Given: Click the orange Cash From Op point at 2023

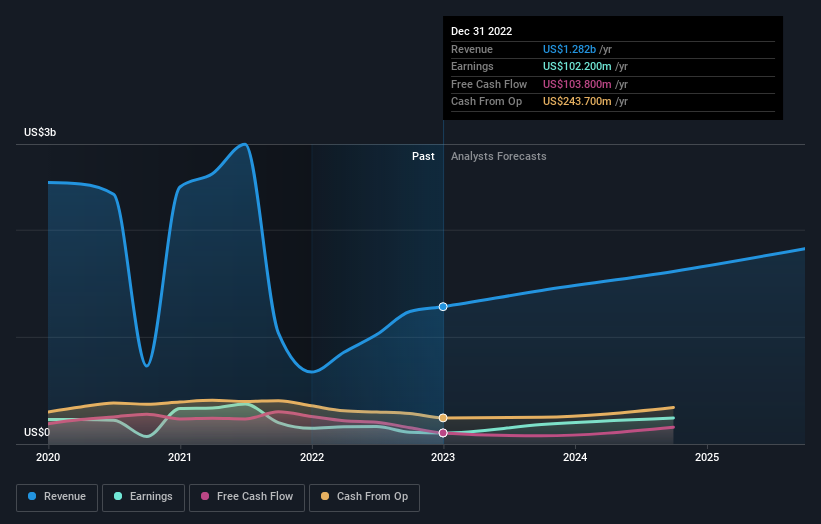Looking at the screenshot, I should click(x=443, y=418).
